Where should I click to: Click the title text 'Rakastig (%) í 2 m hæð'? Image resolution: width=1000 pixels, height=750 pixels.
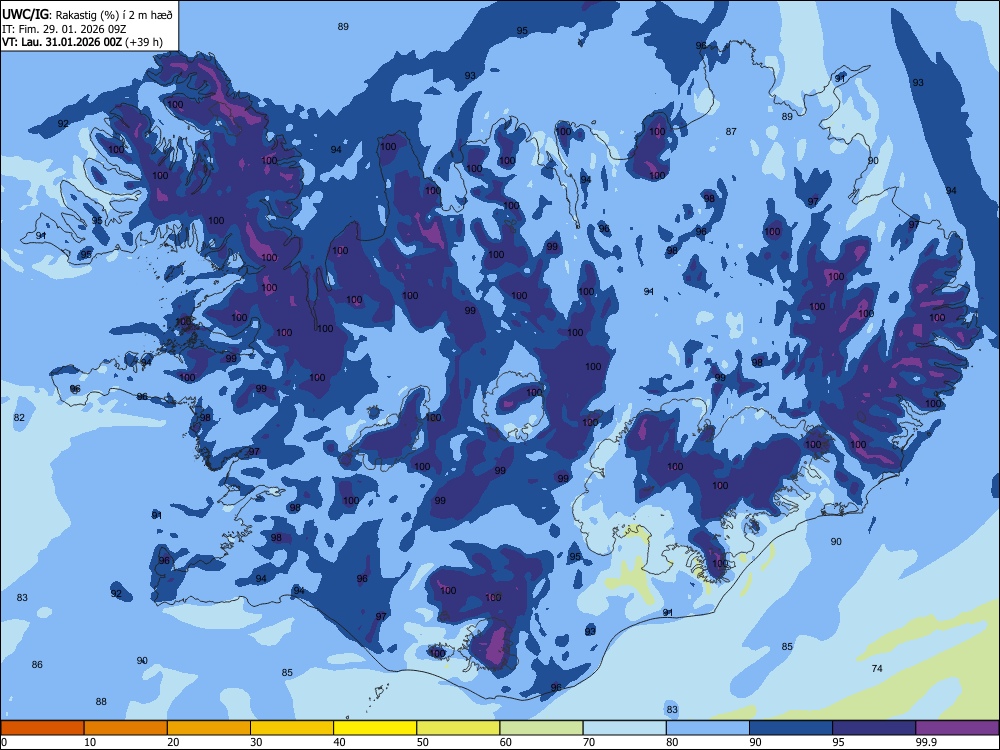(x=114, y=15)
